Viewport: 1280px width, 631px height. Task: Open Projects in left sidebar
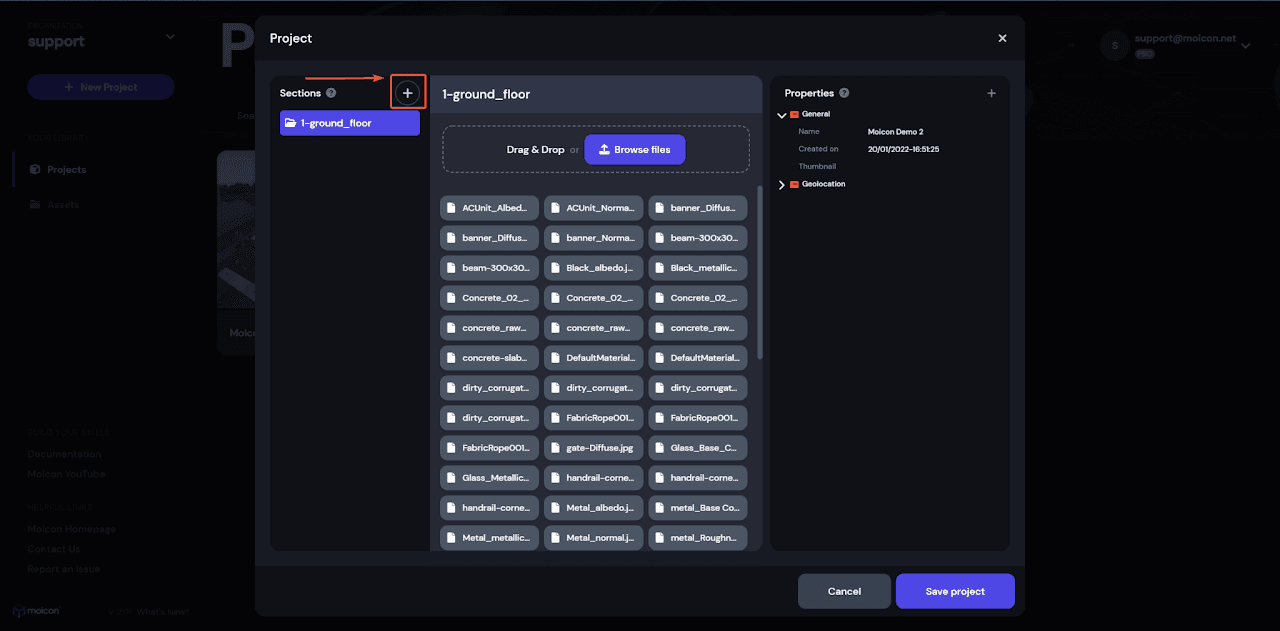pos(66,170)
